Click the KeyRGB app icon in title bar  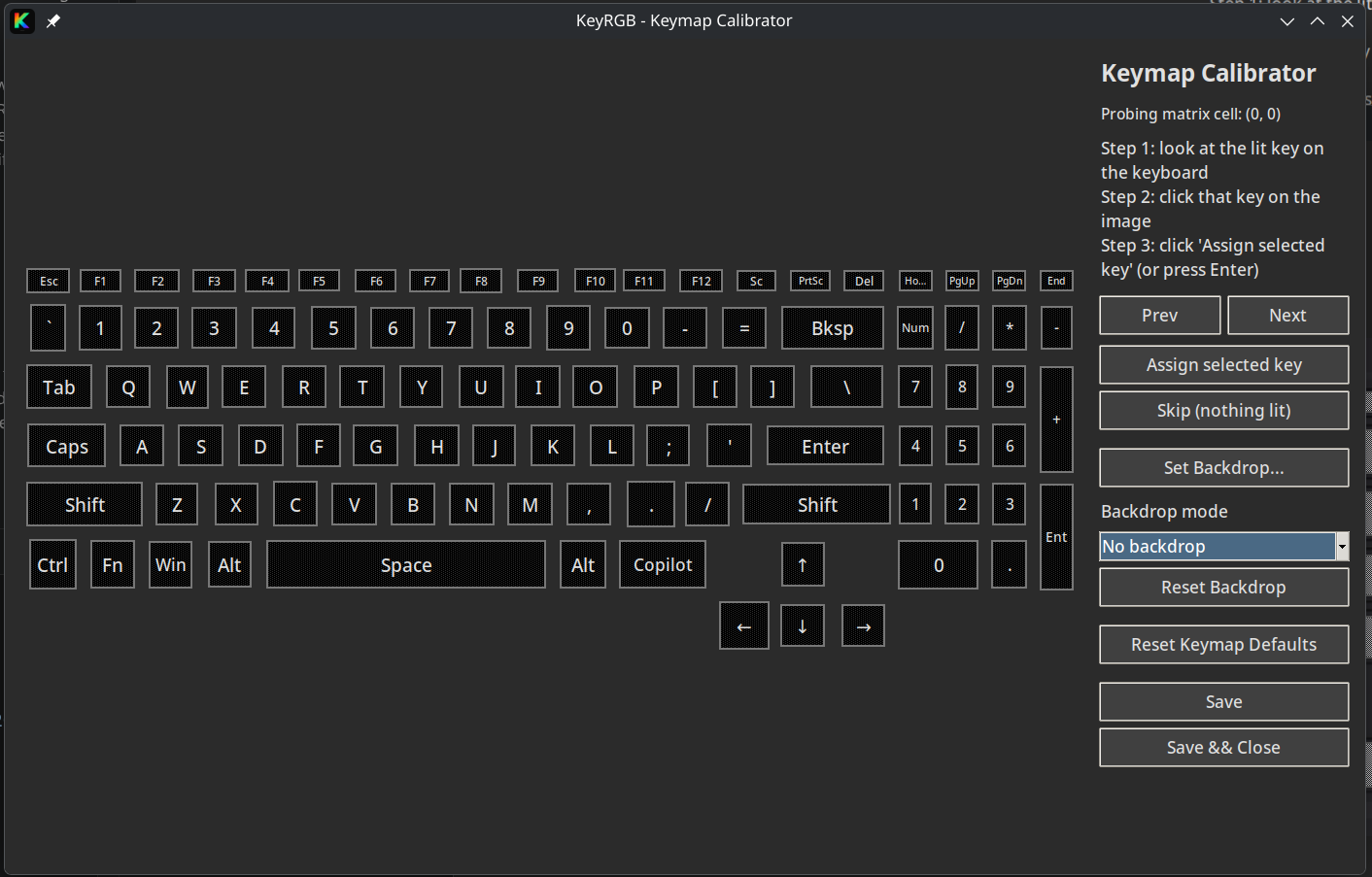pyautogui.click(x=21, y=20)
